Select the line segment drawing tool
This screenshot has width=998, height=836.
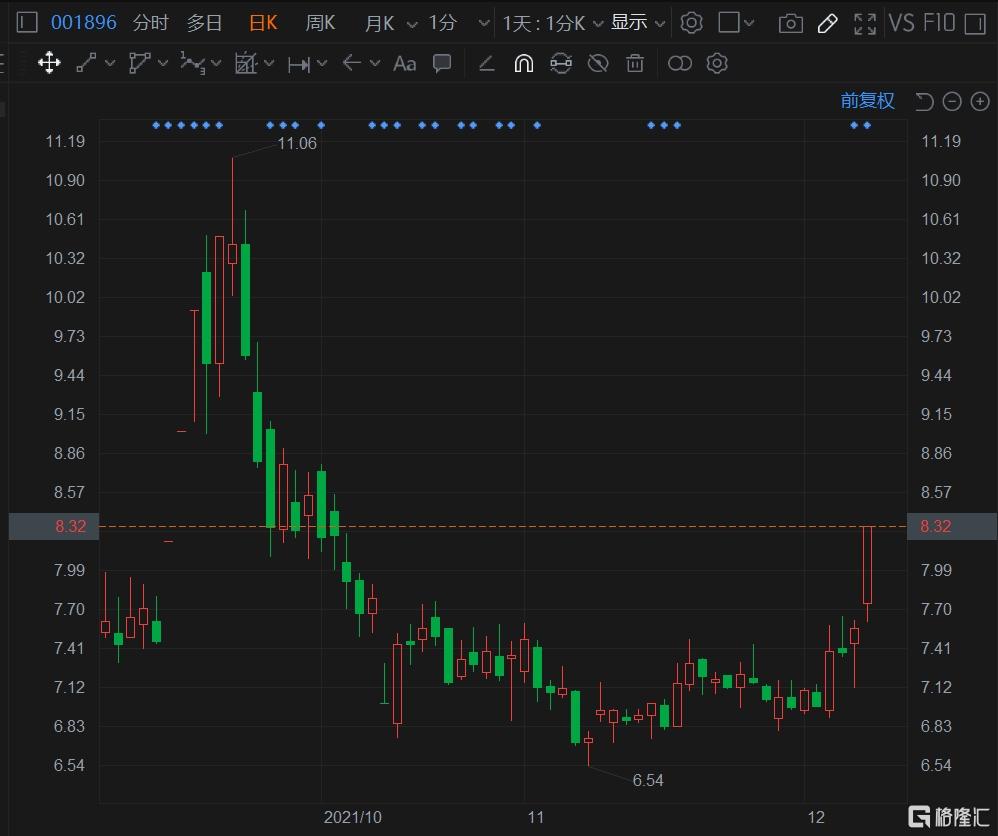tap(86, 63)
